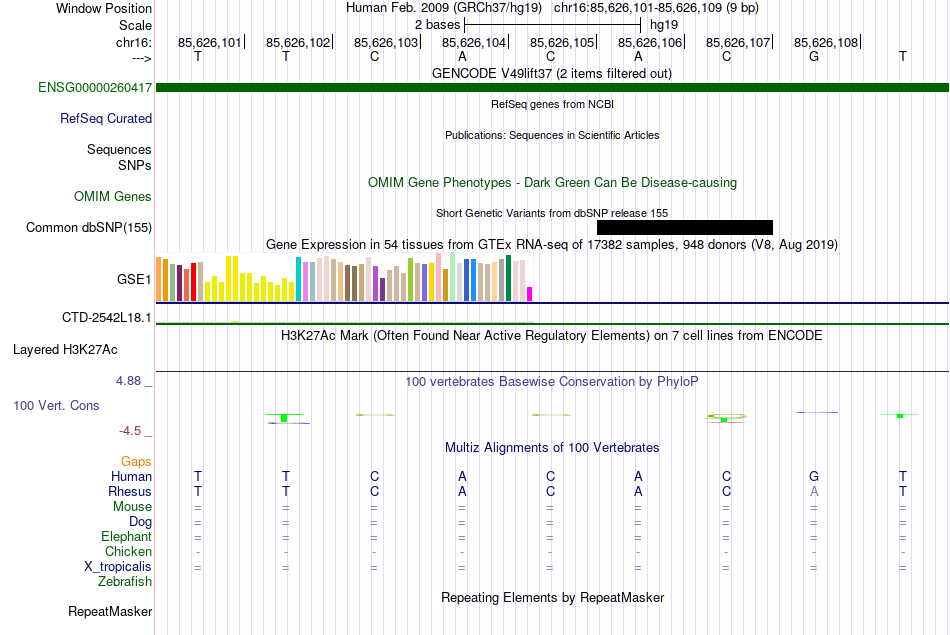
Task: Click the 100 Vert. Cons label
Action: (56, 406)
